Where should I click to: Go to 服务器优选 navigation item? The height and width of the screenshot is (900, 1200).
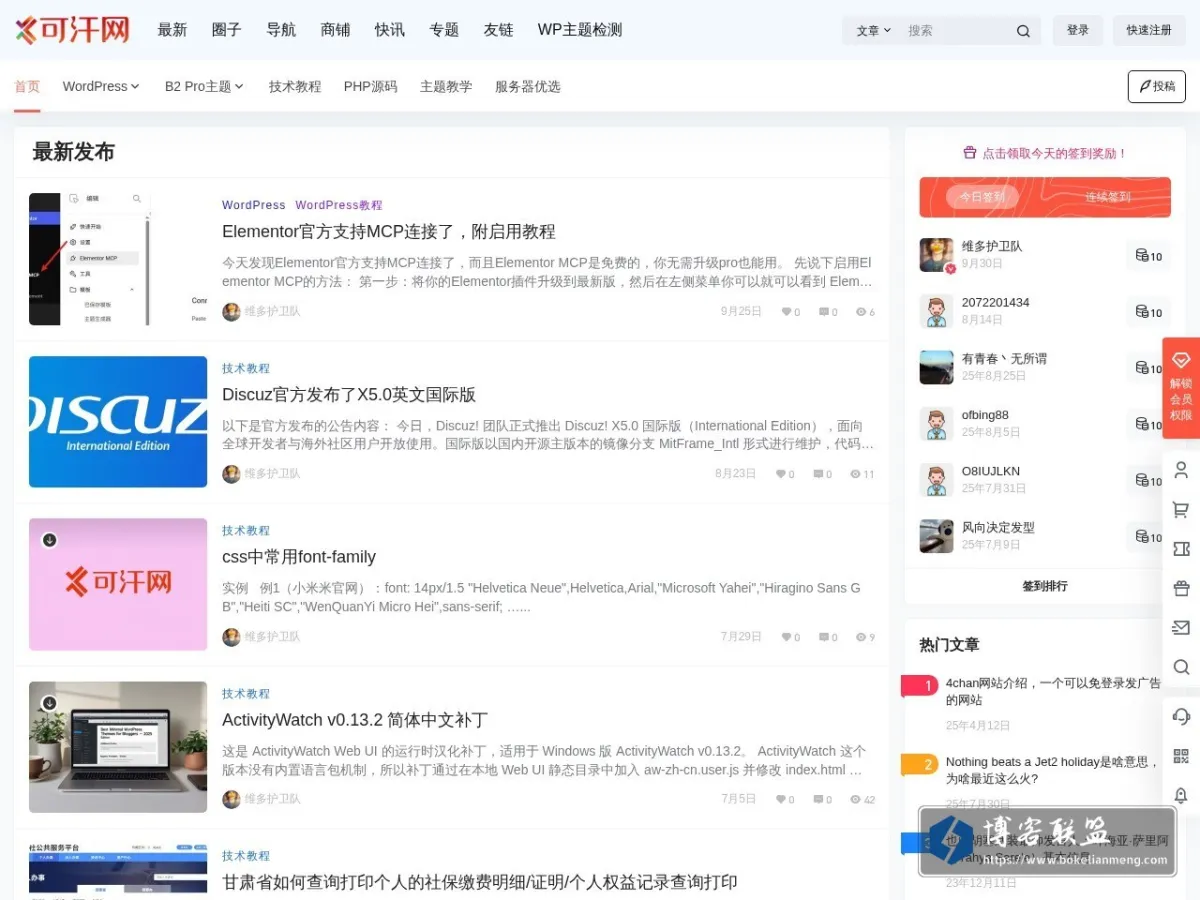click(528, 87)
